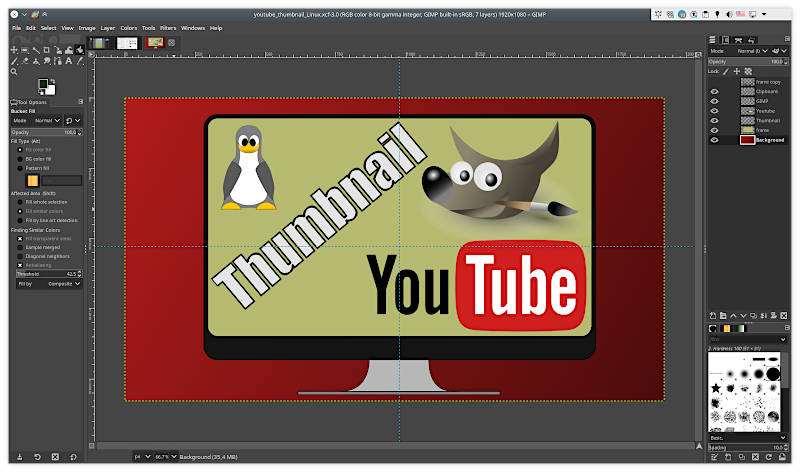Select the Warp Transform tool
Screen dimensions: 800x472
pyautogui.click(x=69, y=49)
